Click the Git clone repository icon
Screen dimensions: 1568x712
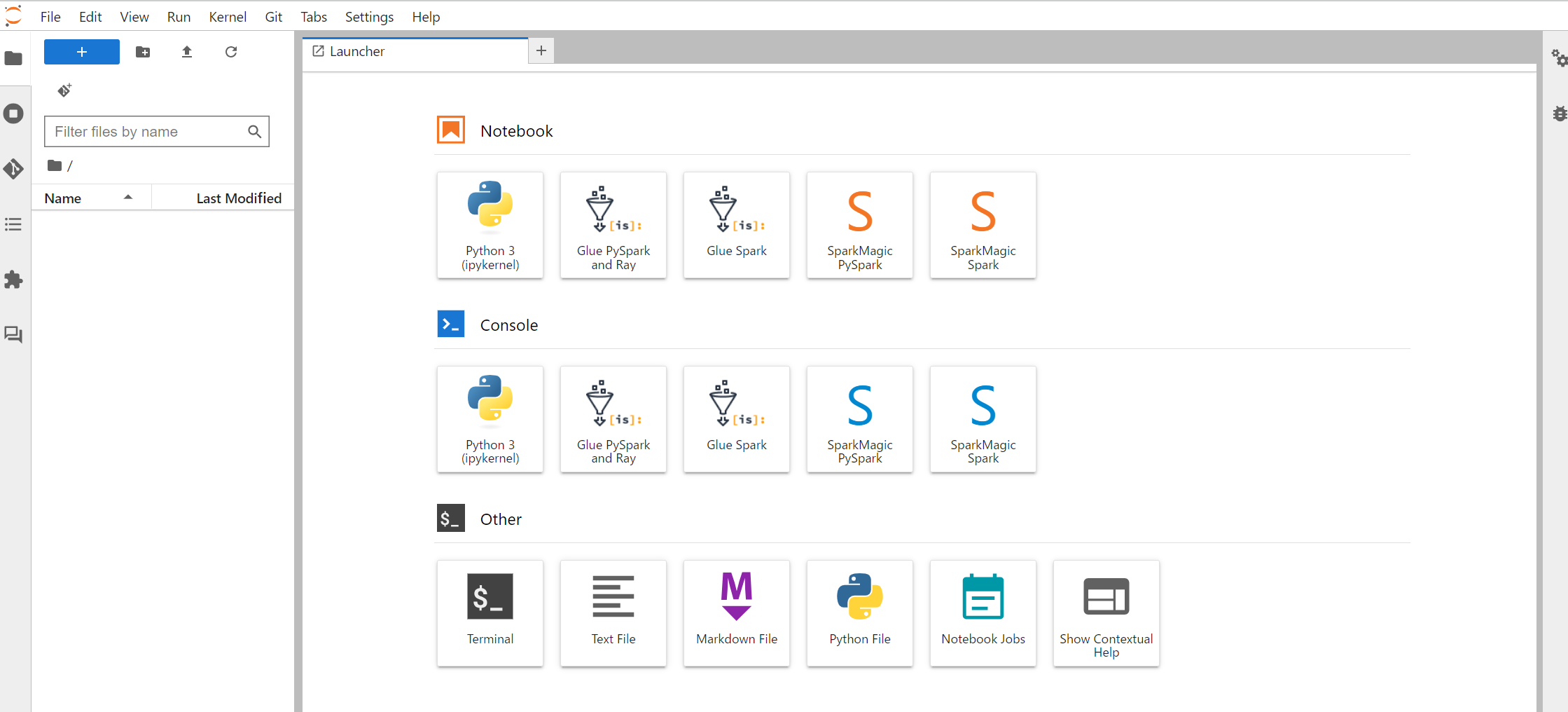[x=64, y=90]
